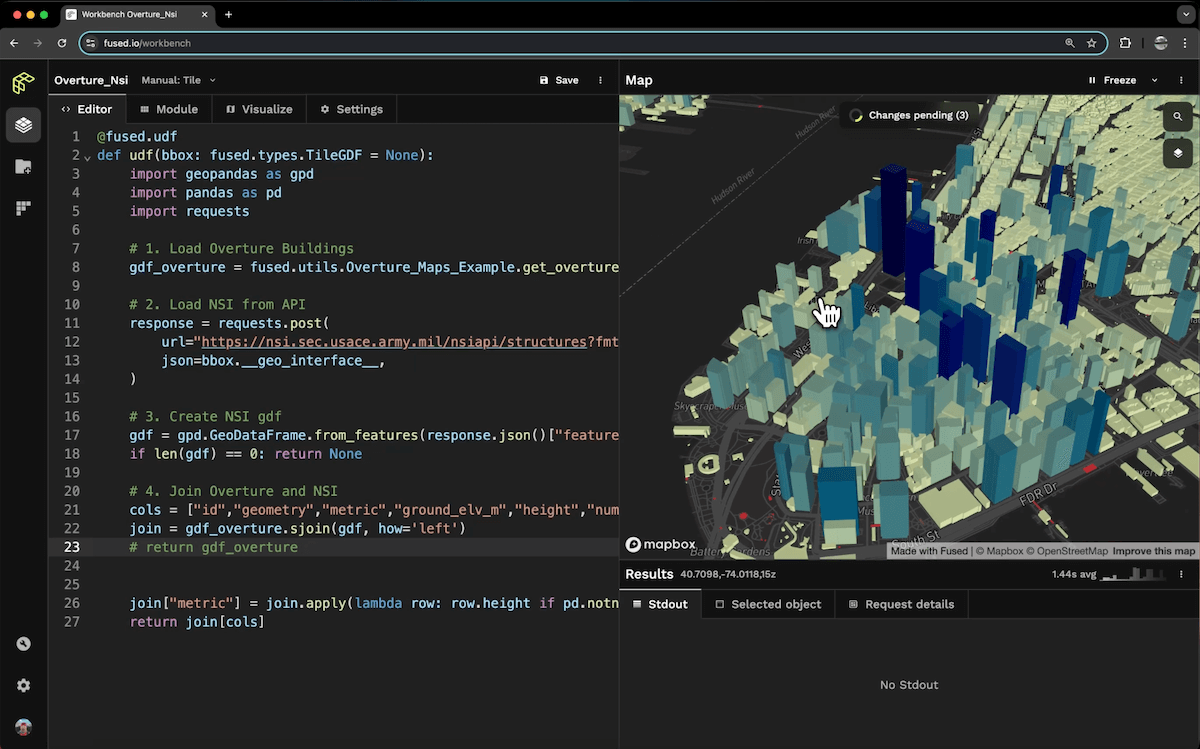Click the browser forward arrow

point(38,43)
